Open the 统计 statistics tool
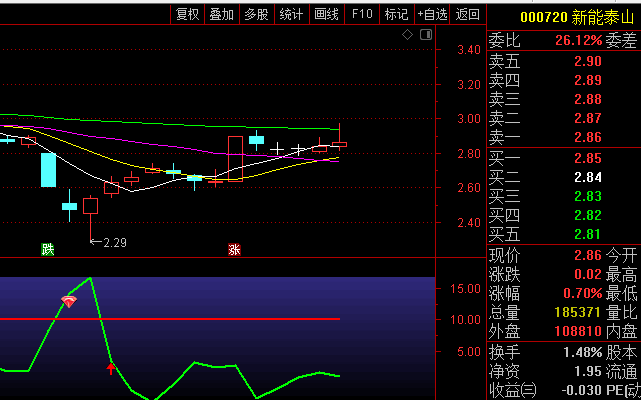Viewport: 641px width, 400px height. click(291, 14)
